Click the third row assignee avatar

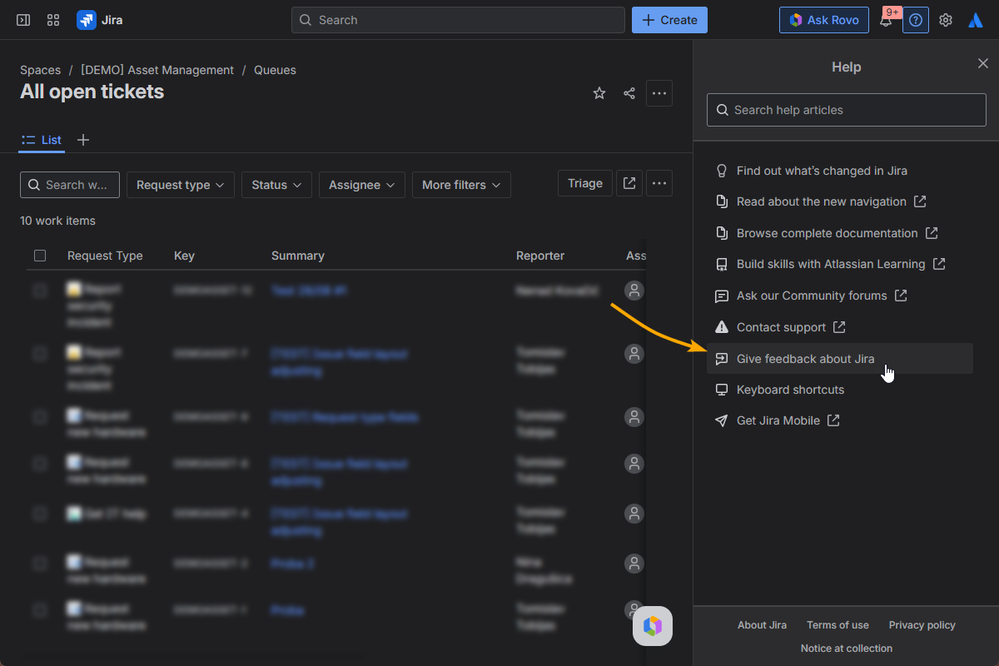coord(634,417)
